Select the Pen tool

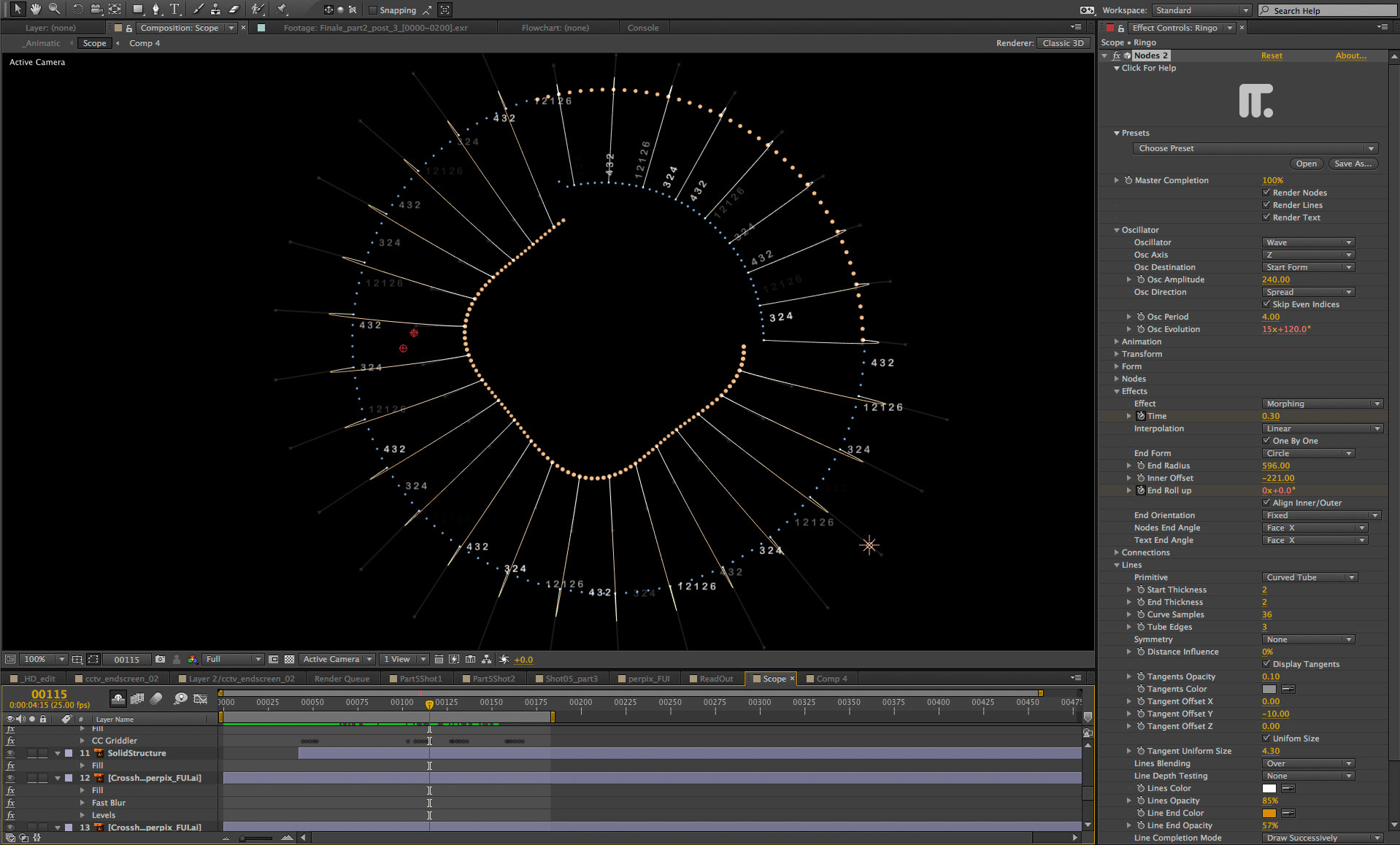tap(155, 9)
